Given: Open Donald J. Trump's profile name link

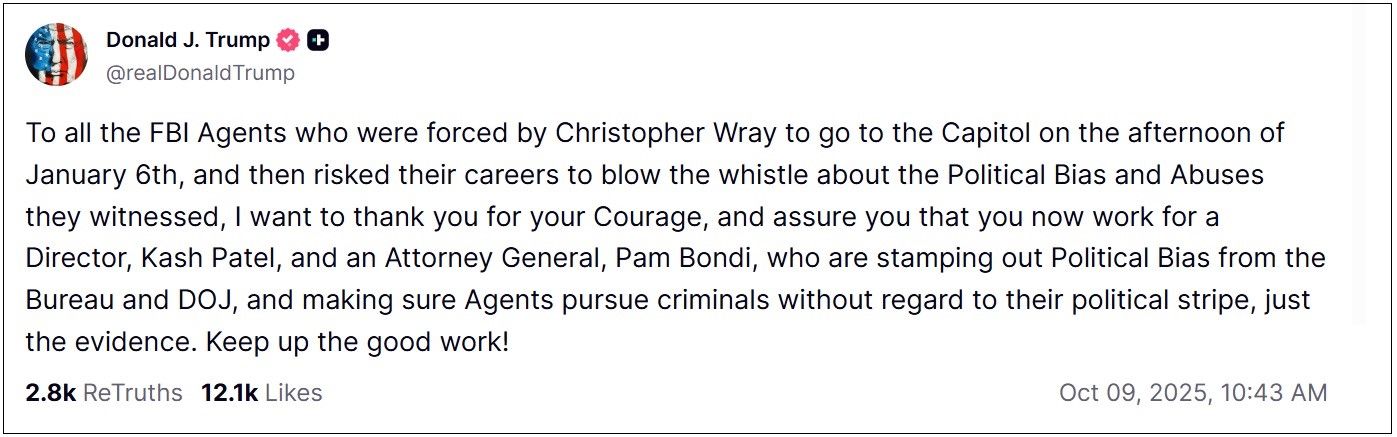Looking at the screenshot, I should [188, 41].
